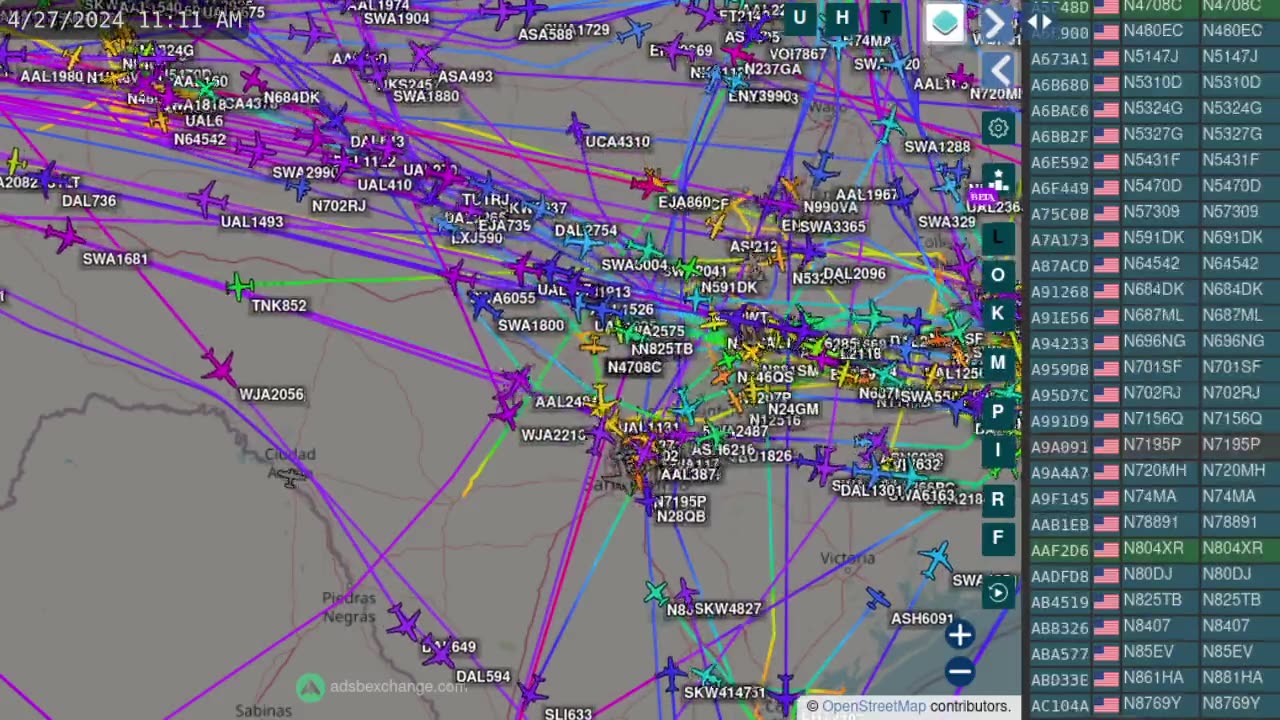Image resolution: width=1280 pixels, height=720 pixels.
Task: Zoom in with the plus button
Action: pos(959,634)
